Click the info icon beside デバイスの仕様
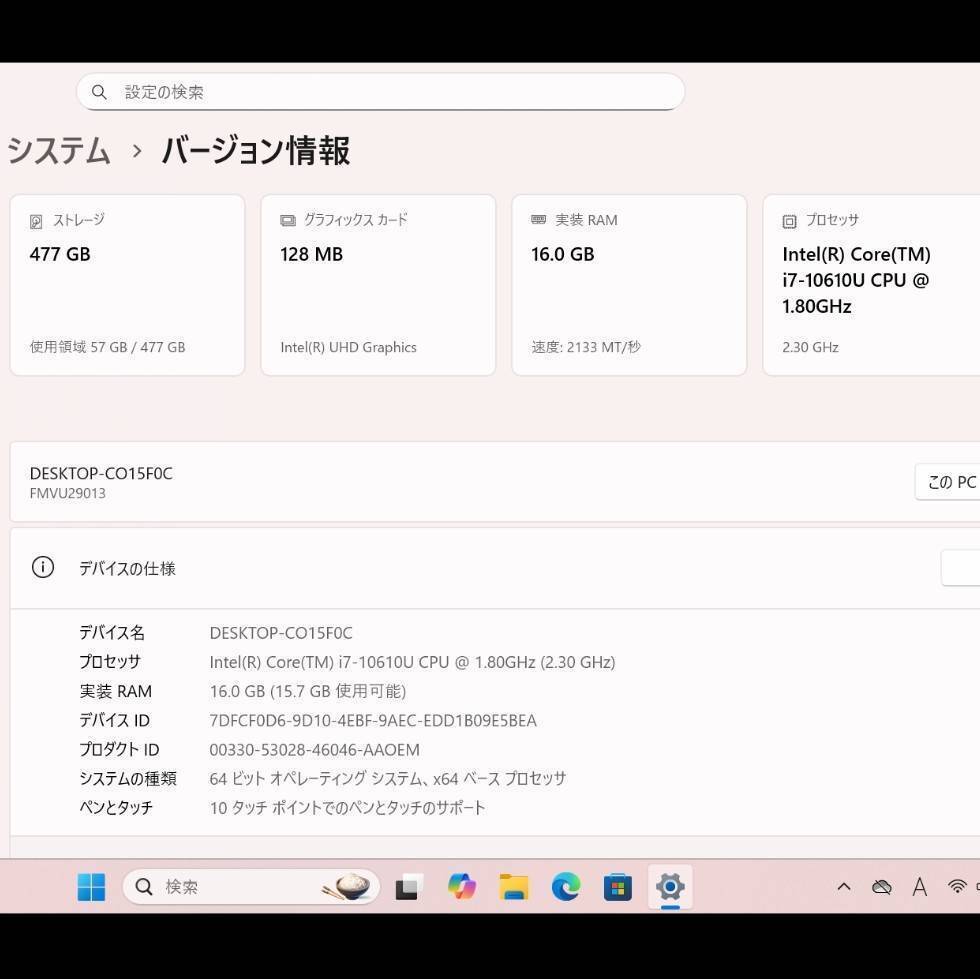 coord(42,567)
